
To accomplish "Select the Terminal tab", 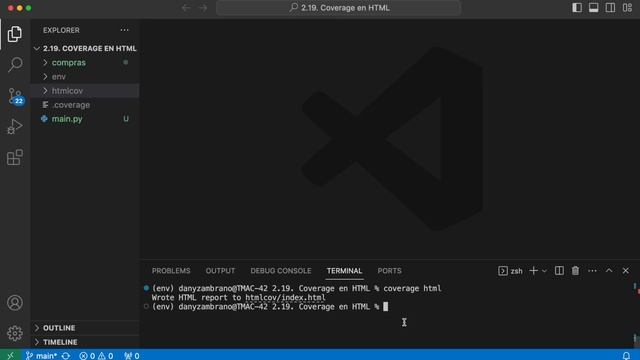I will [344, 271].
